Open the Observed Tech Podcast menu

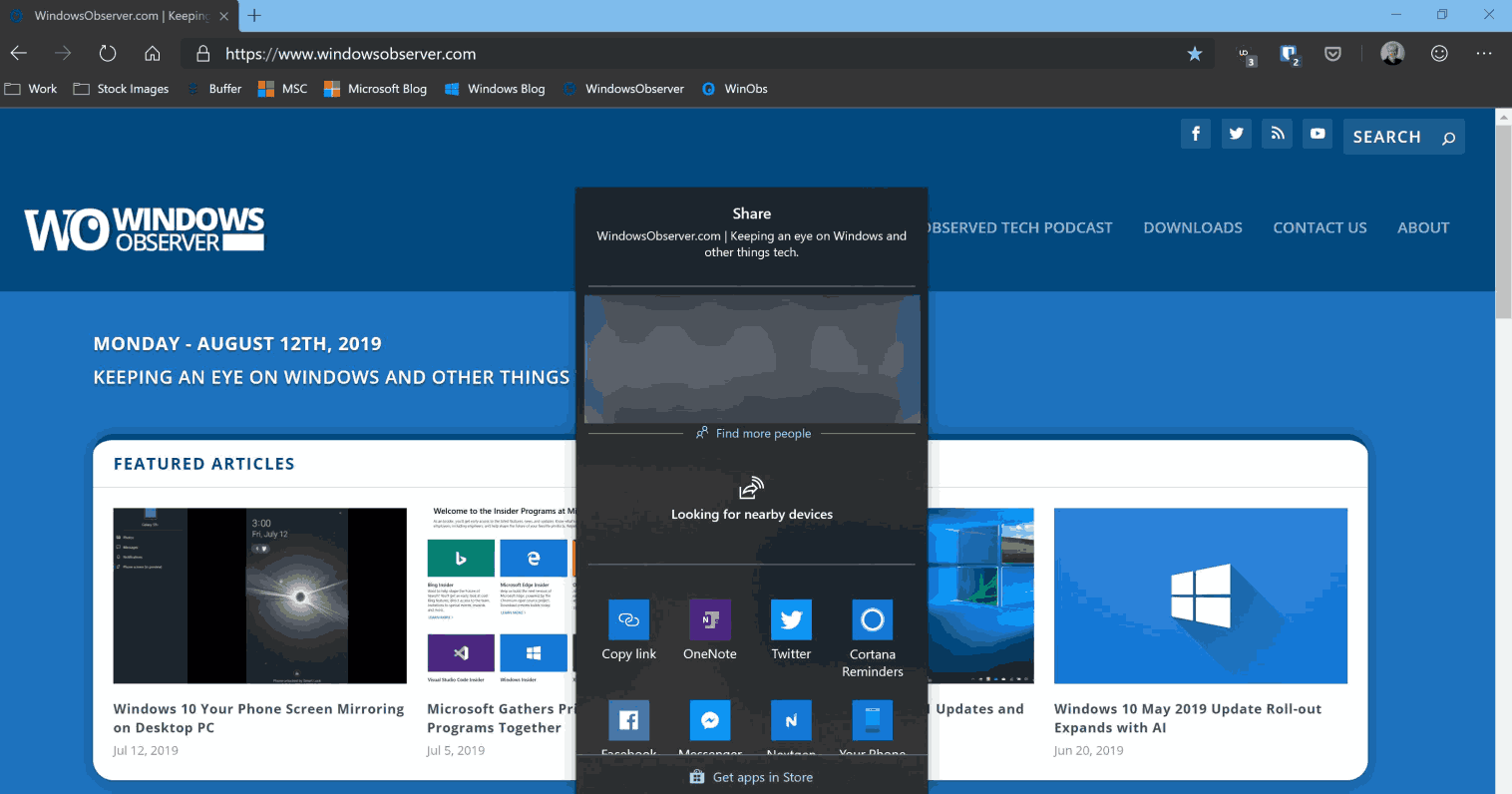pos(1020,227)
